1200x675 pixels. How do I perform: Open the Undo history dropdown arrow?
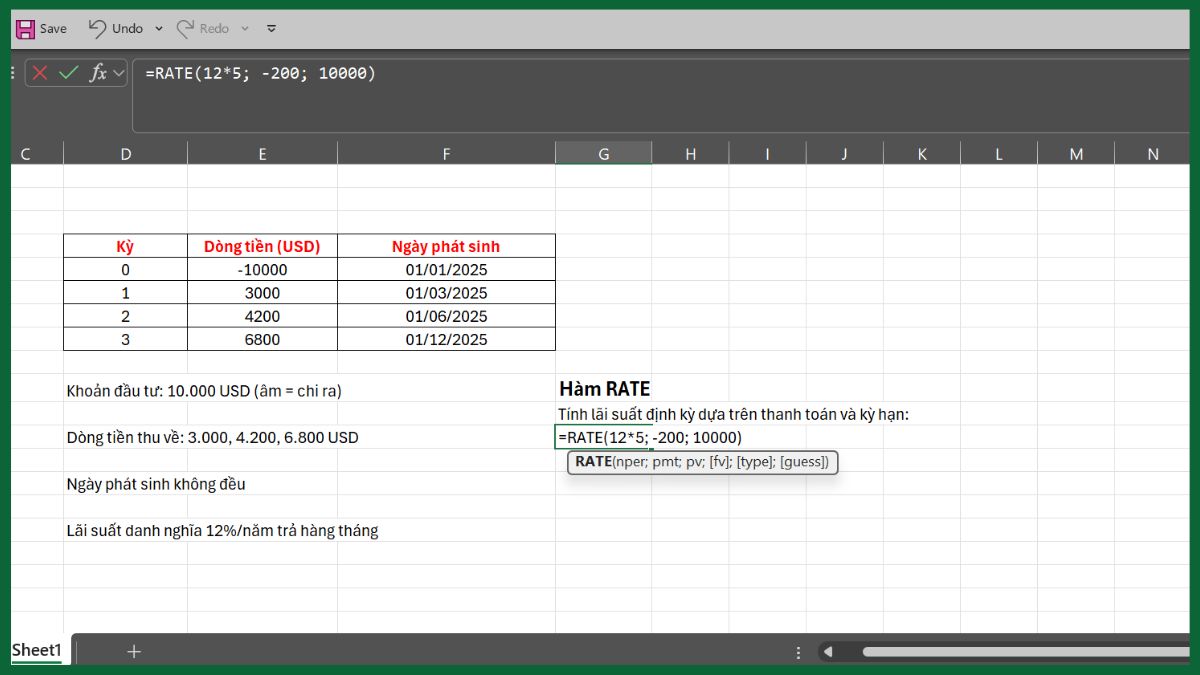pyautogui.click(x=159, y=28)
